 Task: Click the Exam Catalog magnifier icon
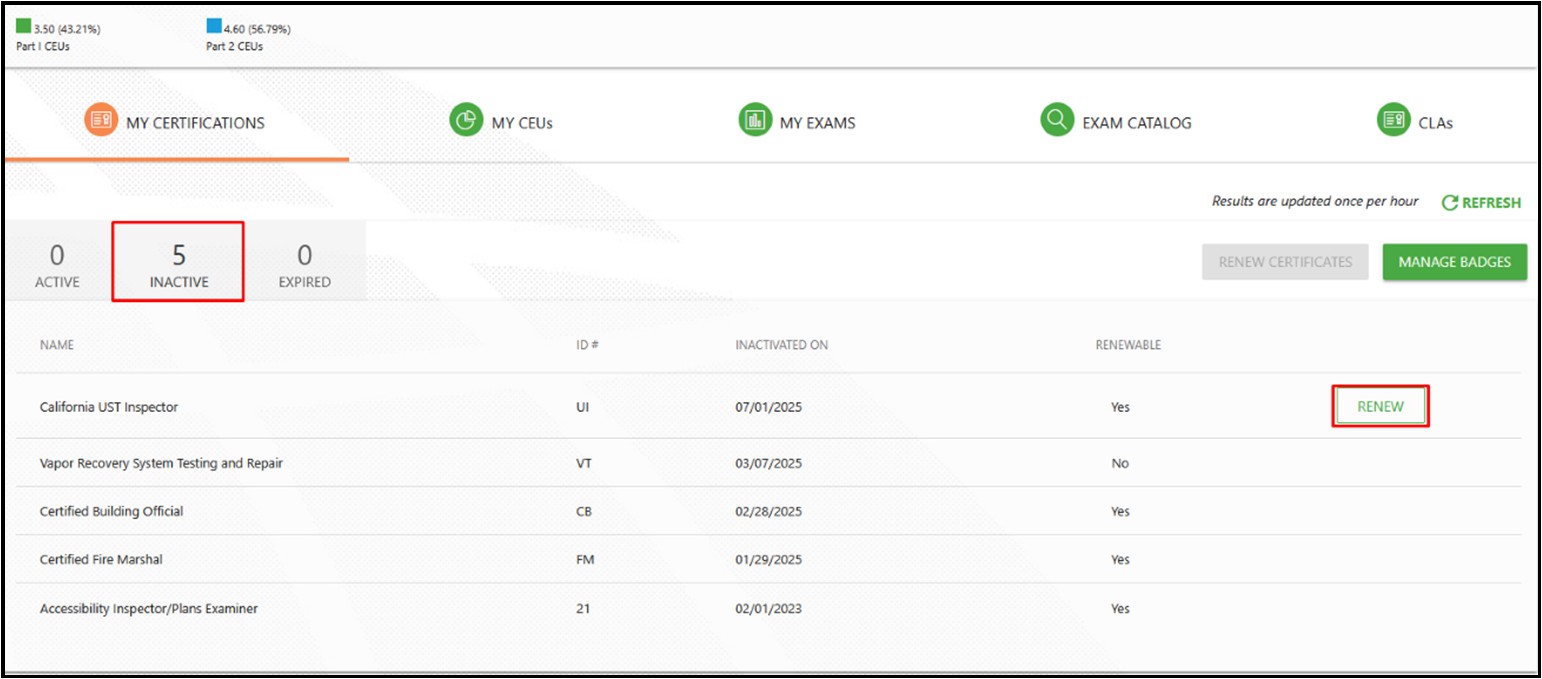coord(1056,121)
